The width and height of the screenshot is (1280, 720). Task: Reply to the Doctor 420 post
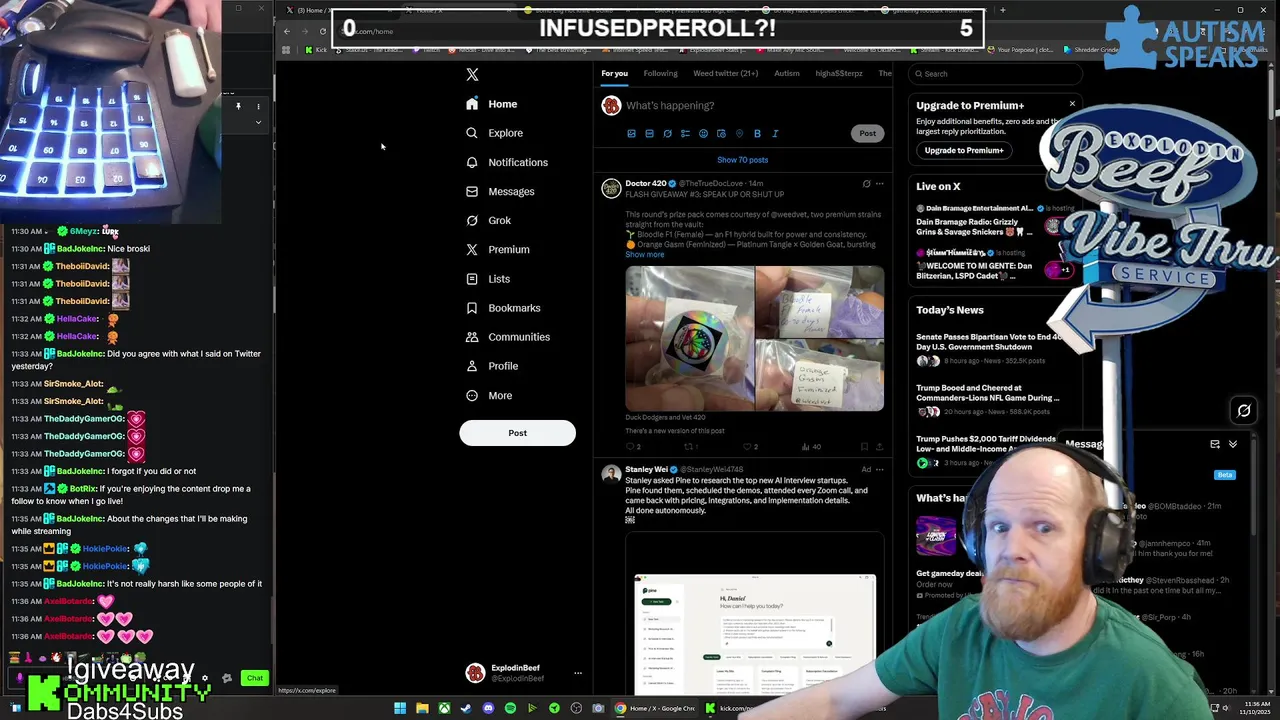click(x=632, y=447)
